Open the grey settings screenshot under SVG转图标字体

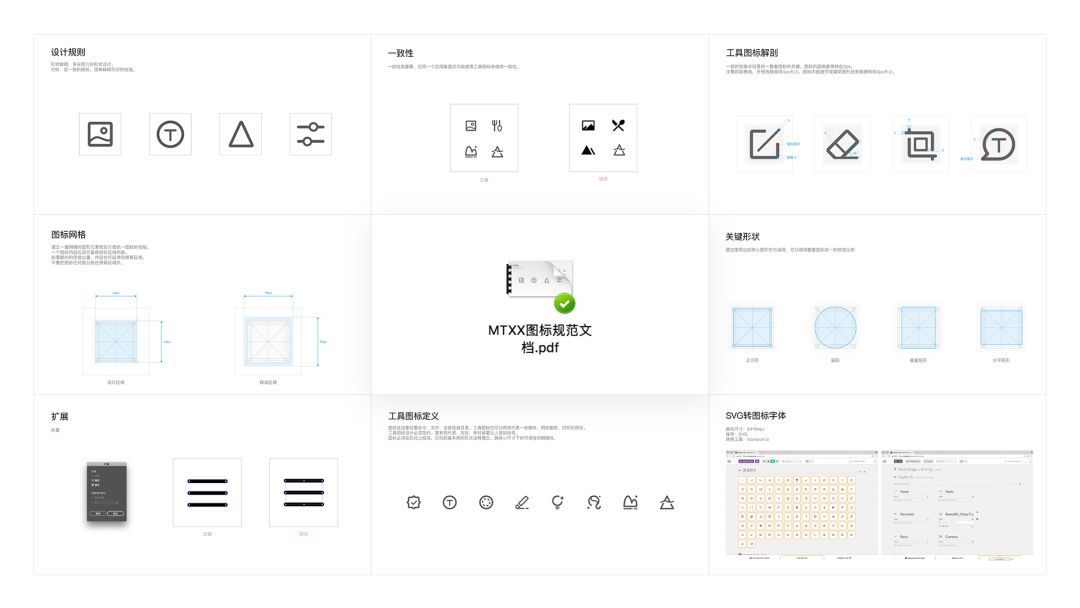click(x=957, y=503)
